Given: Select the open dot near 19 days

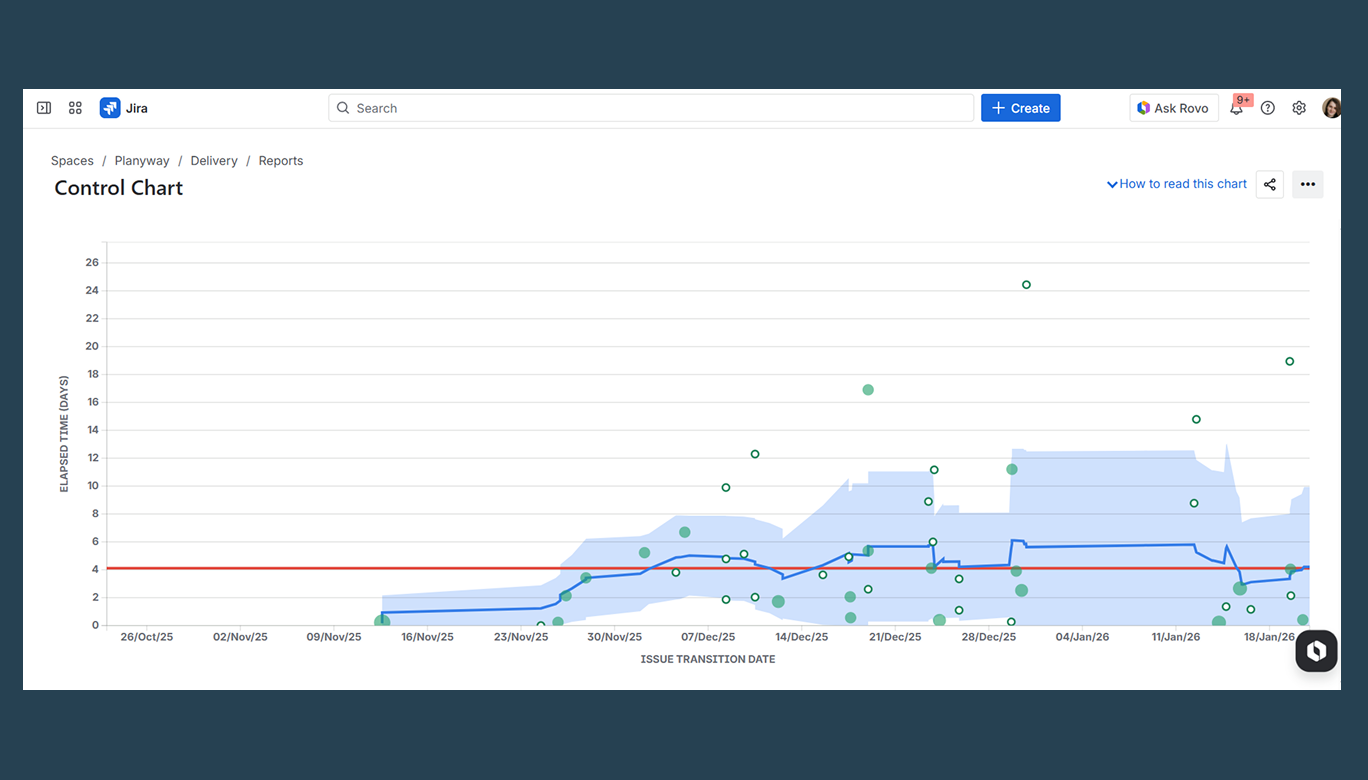Looking at the screenshot, I should coord(1290,361).
